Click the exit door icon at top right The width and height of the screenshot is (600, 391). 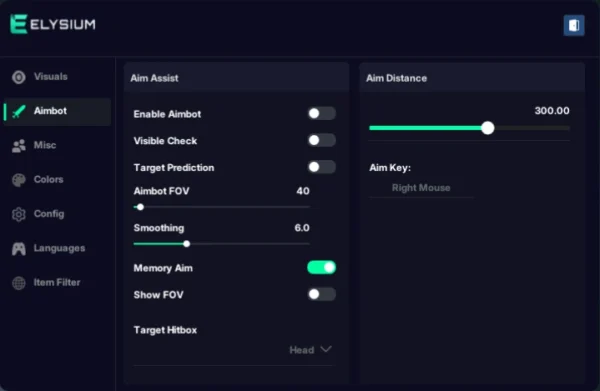pyautogui.click(x=574, y=25)
